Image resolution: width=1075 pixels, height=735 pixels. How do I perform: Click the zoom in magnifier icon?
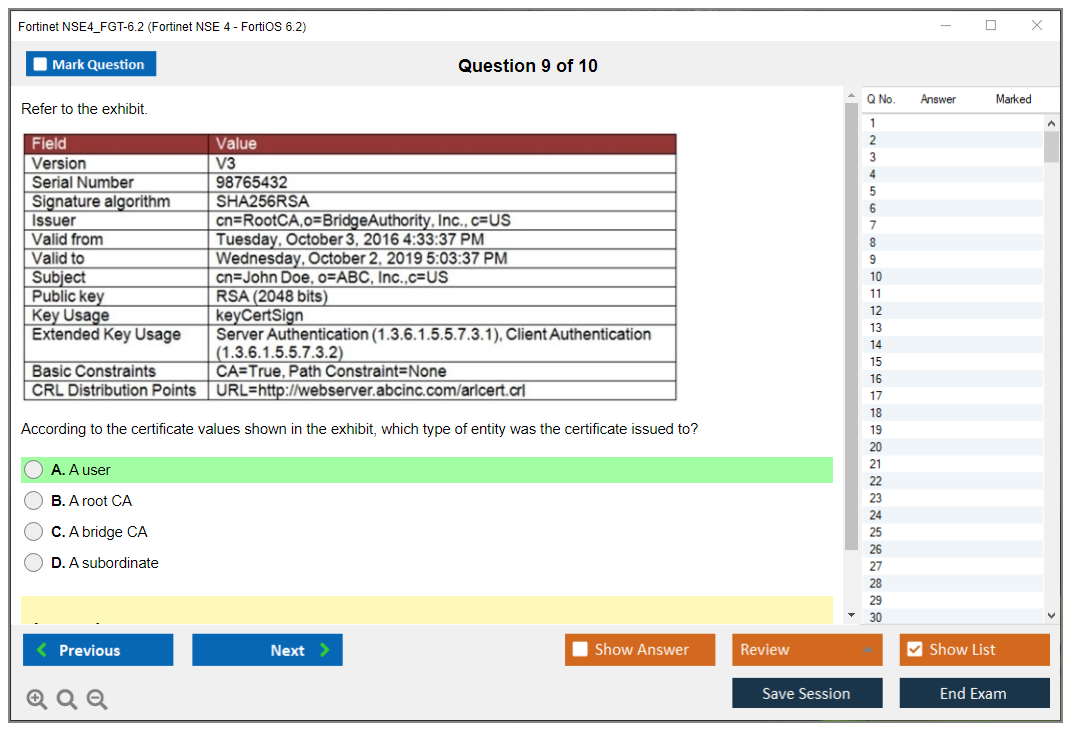pos(37,700)
